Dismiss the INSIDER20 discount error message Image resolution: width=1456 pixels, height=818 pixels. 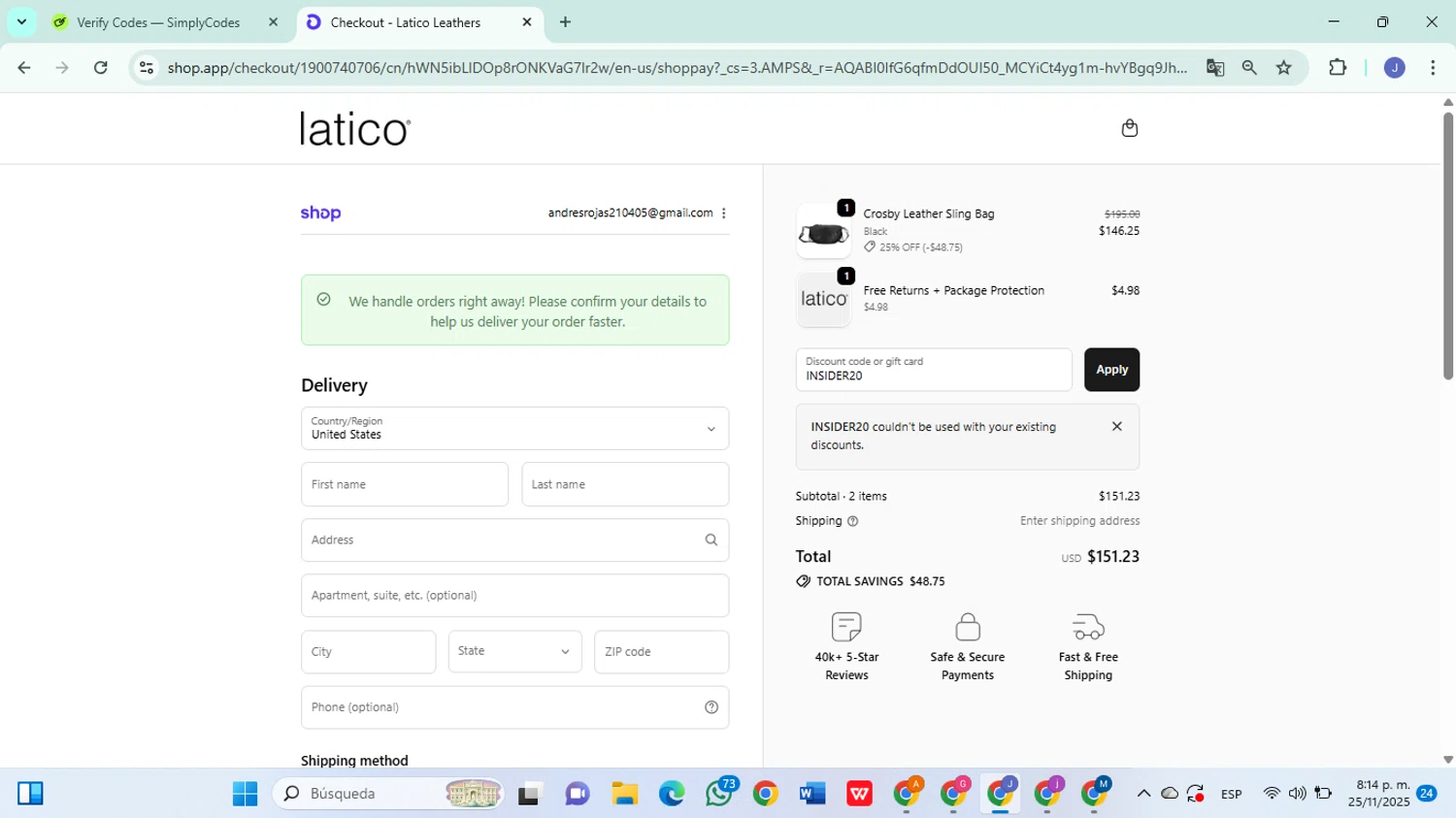click(x=1116, y=427)
